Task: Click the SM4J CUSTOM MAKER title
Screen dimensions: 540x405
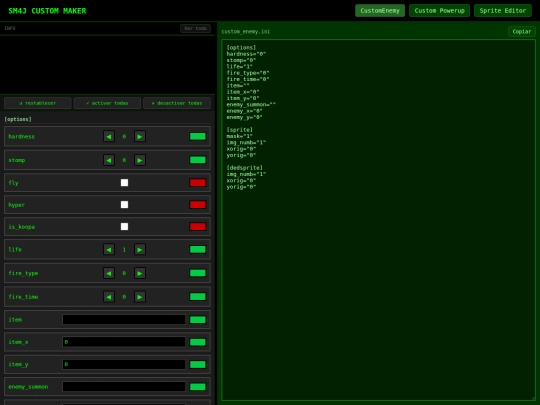Action: point(47,11)
